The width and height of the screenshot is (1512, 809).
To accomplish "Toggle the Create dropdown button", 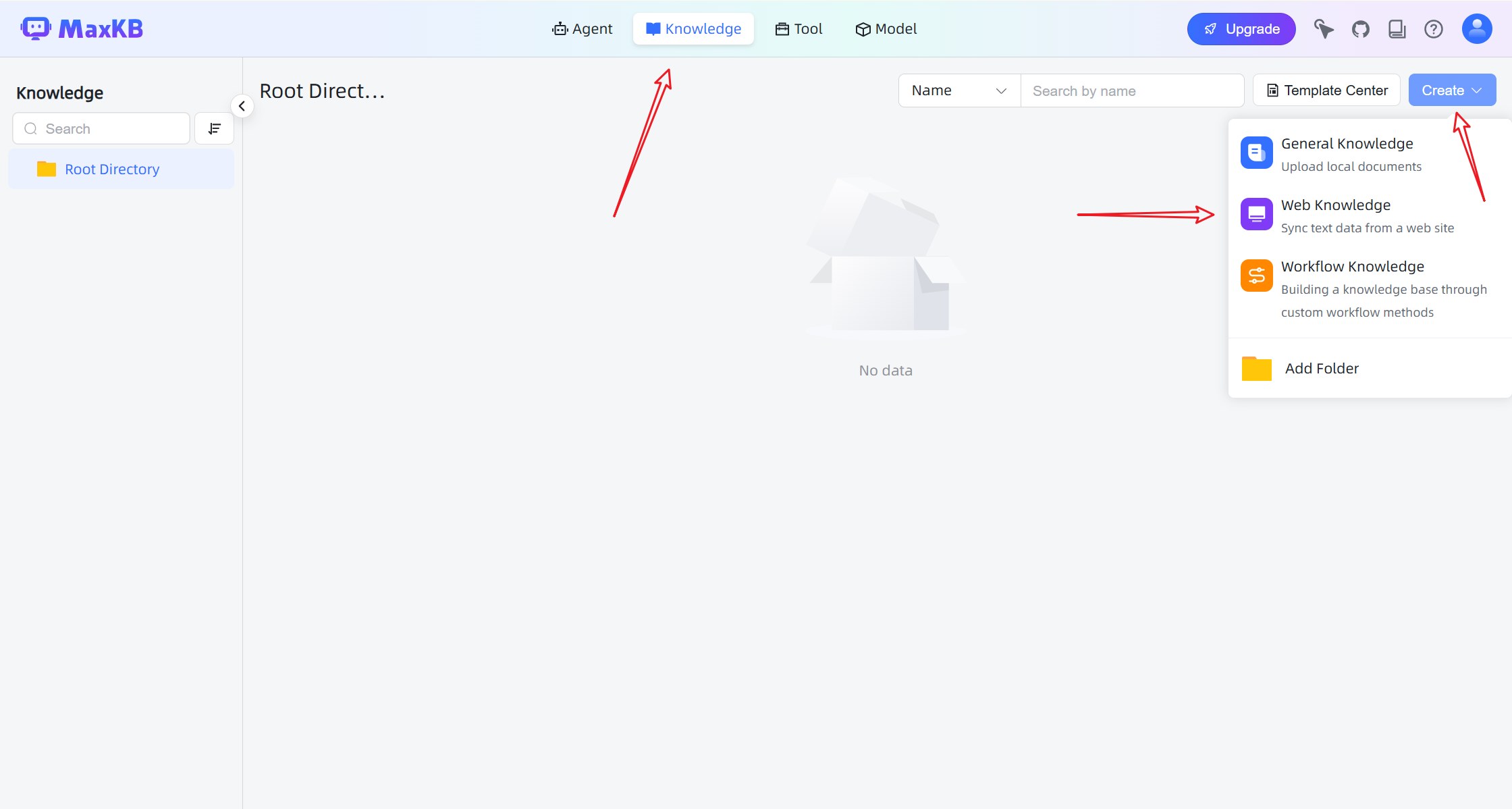I will [x=1451, y=90].
